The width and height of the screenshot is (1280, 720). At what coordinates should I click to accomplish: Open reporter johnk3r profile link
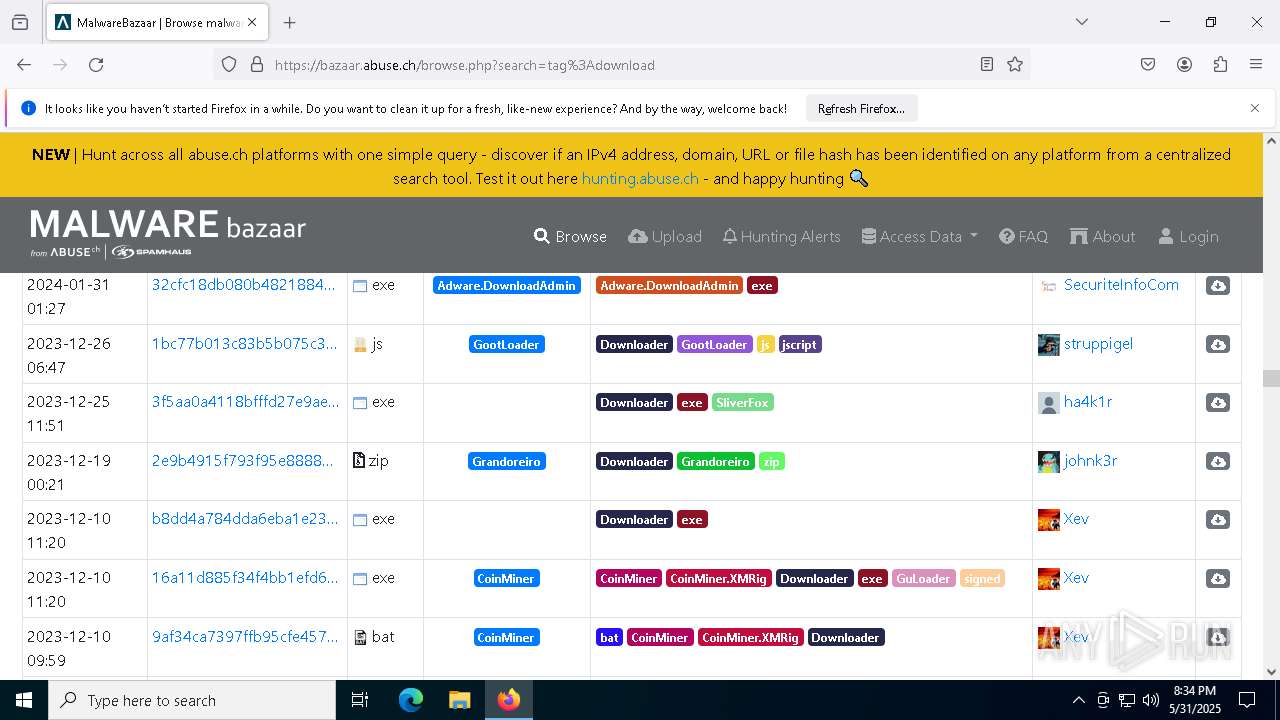(1090, 460)
